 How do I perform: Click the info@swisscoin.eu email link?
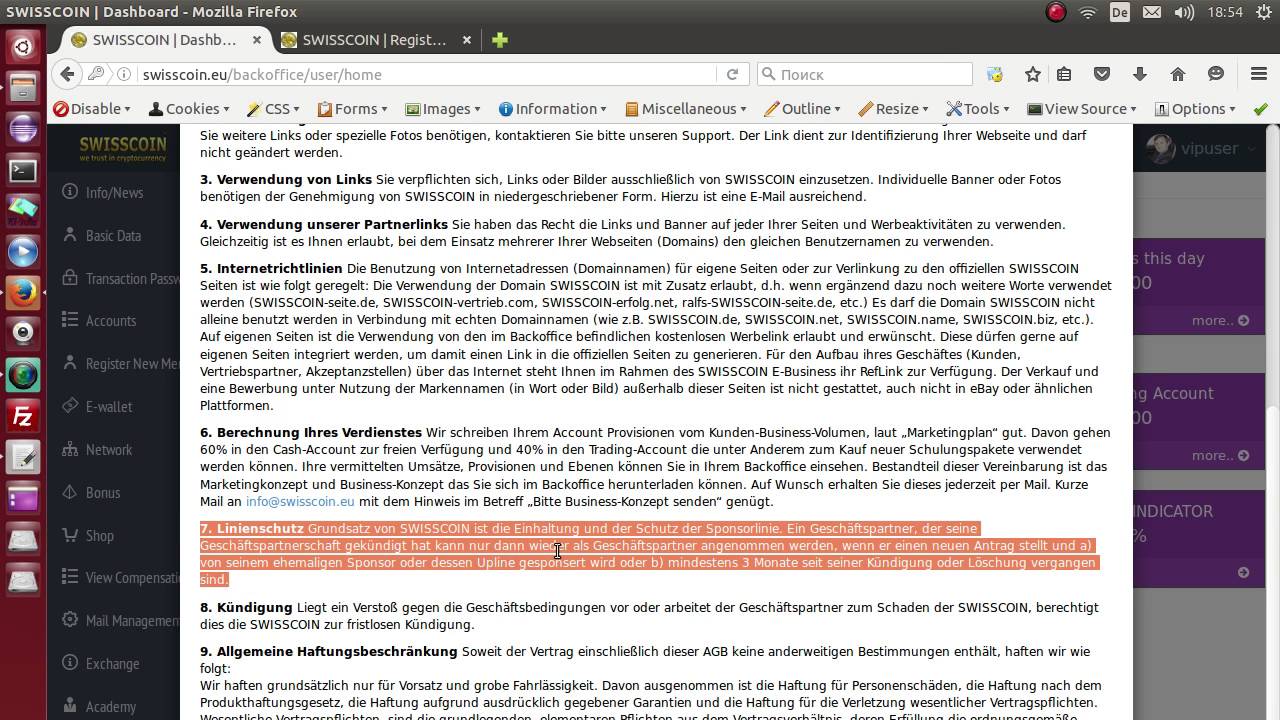click(300, 502)
